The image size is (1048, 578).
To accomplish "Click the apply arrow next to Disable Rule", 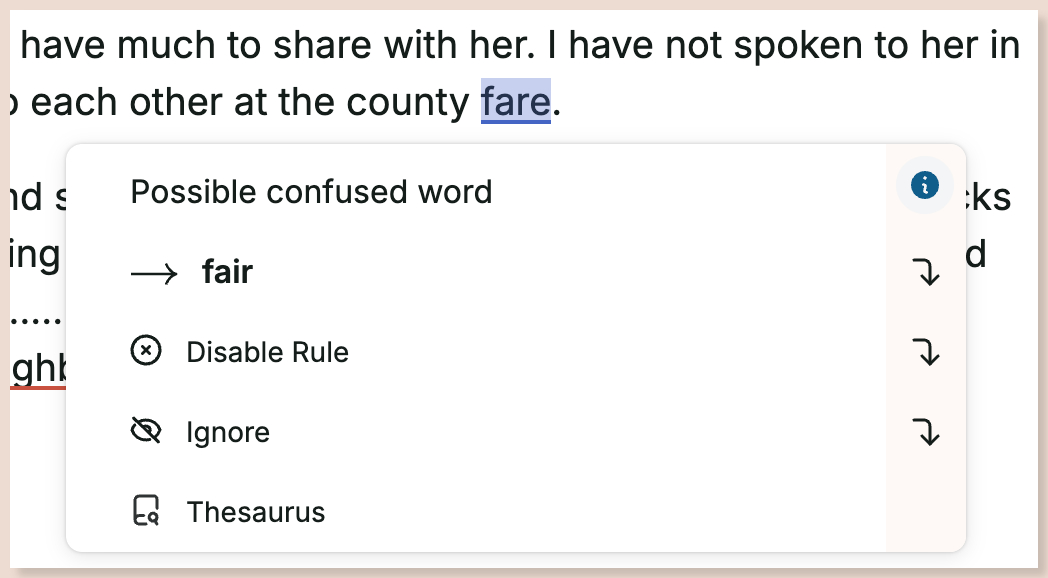I will coord(927,352).
